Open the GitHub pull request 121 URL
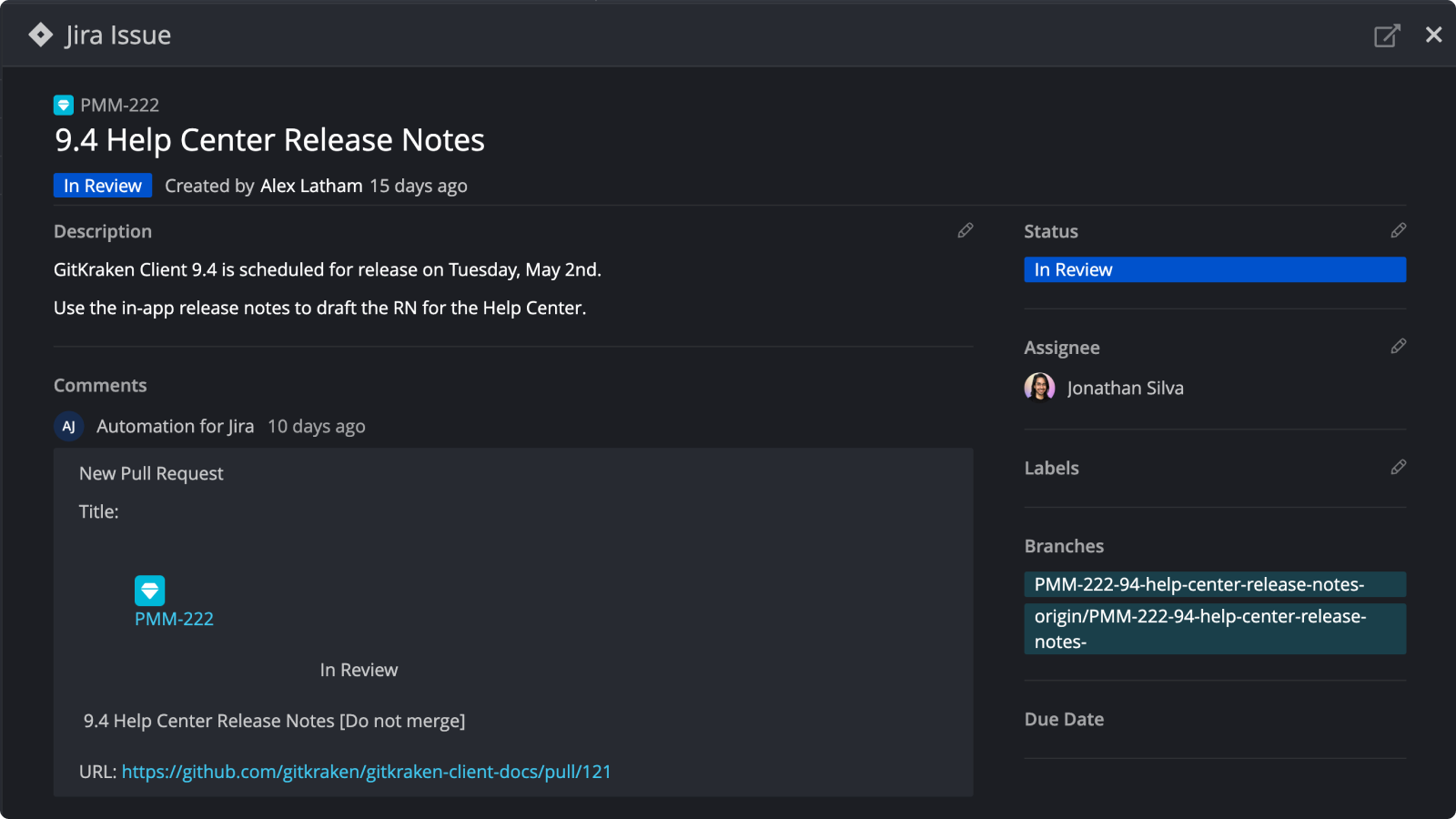 (367, 772)
